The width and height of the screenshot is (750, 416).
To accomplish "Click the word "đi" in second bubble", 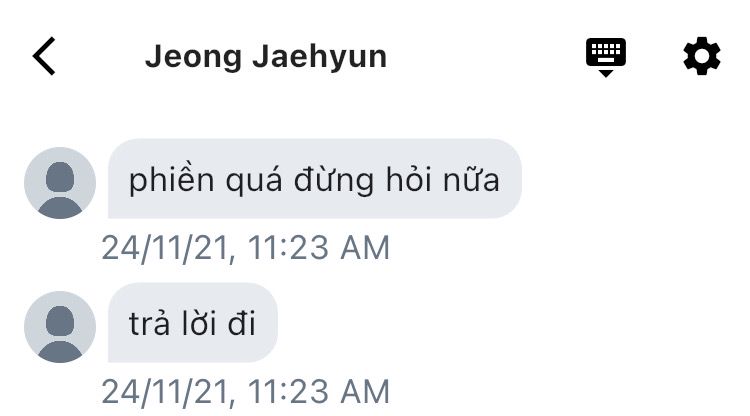I will click(x=242, y=324).
